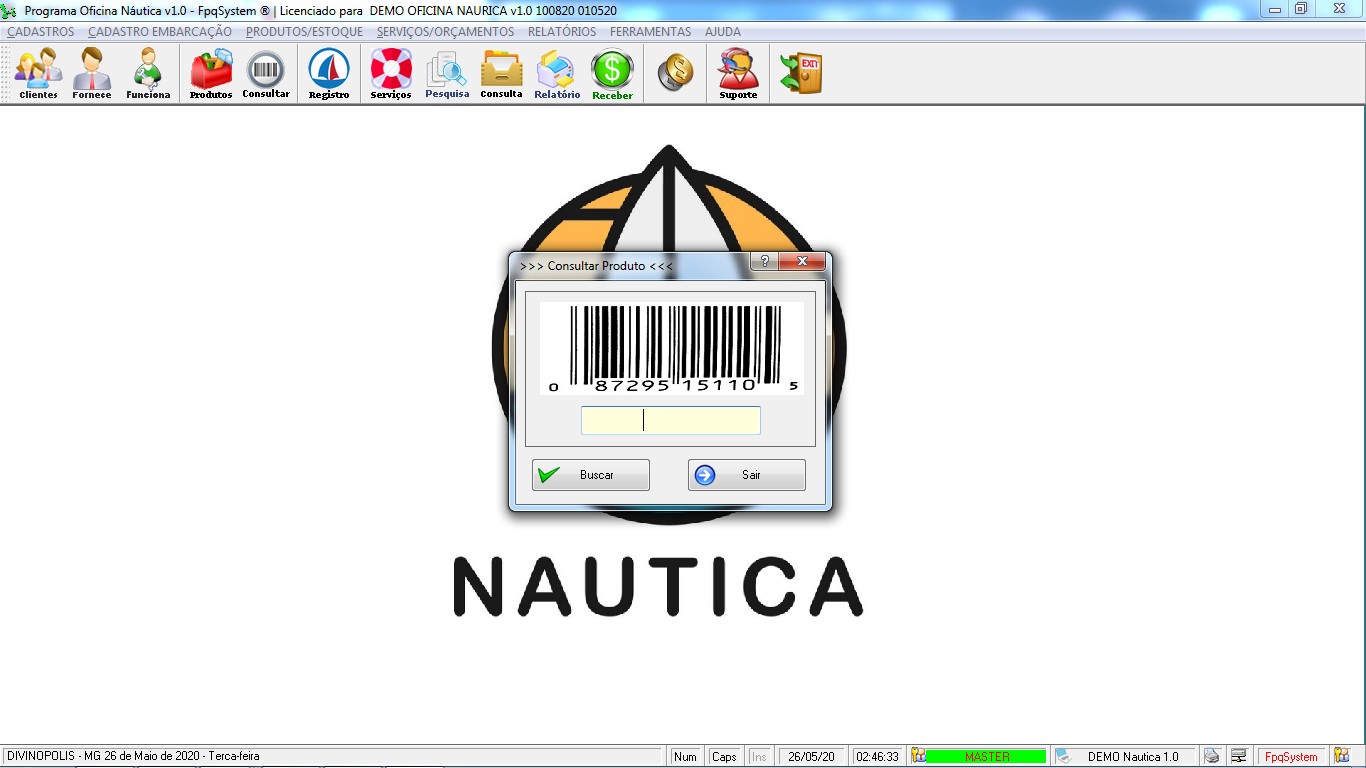Screen dimensions: 1366x768
Task: Open the Serviços lifebuoy icon
Action: (391, 74)
